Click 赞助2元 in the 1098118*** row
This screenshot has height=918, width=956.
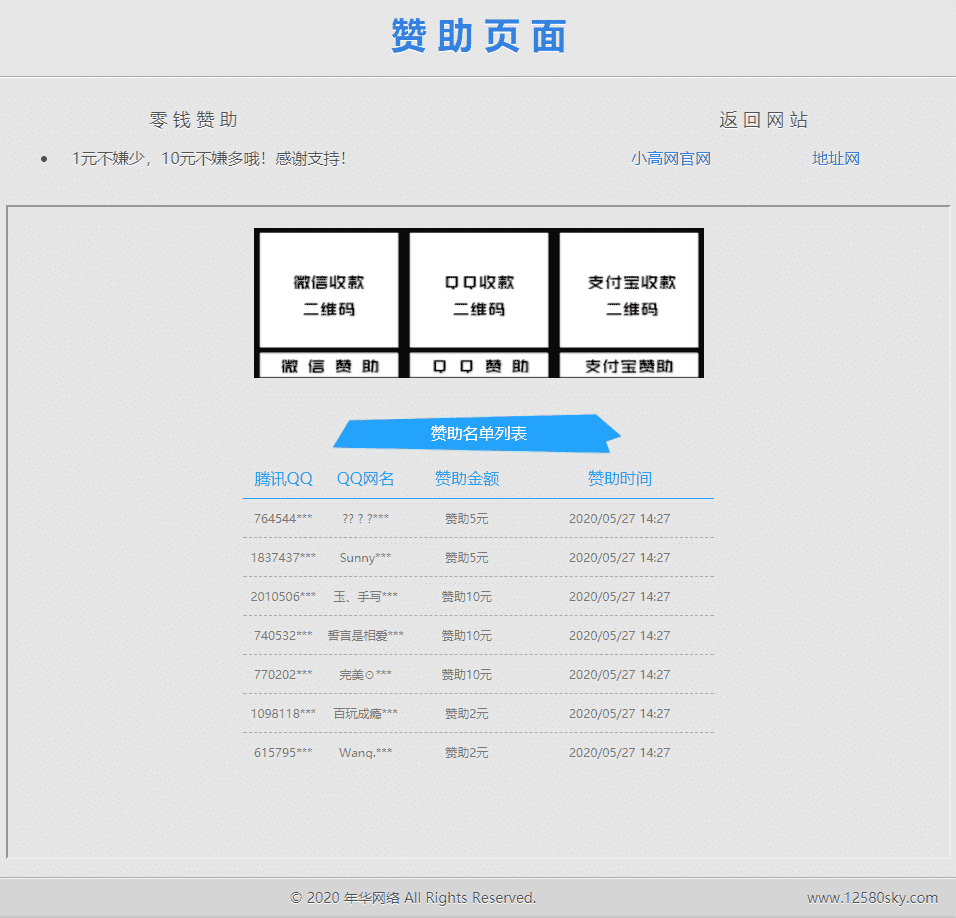[x=466, y=714]
